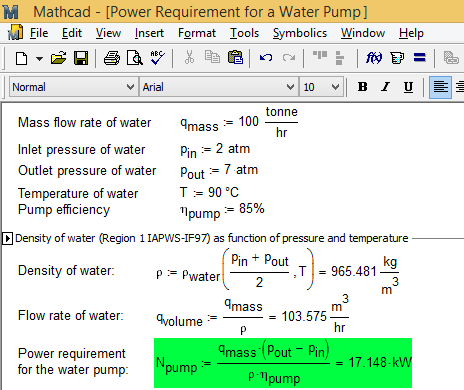Open the File menu
The width and height of the screenshot is (464, 390).
pyautogui.click(x=39, y=33)
